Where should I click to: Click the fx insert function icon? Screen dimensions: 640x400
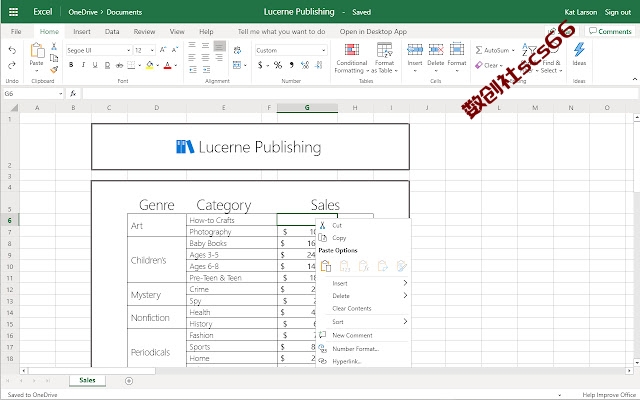click(x=73, y=93)
